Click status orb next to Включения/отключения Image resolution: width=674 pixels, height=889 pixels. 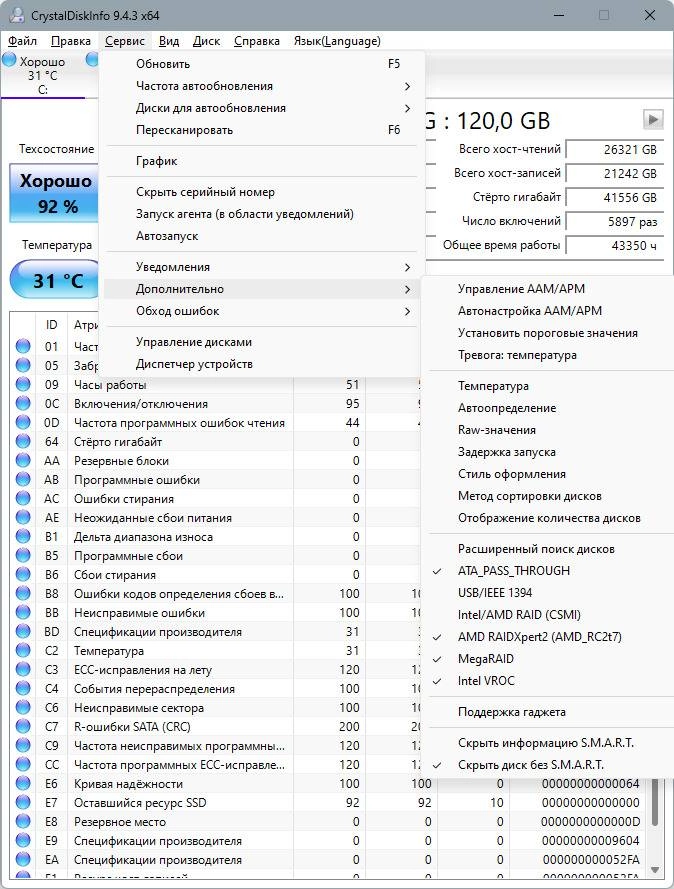(23, 404)
